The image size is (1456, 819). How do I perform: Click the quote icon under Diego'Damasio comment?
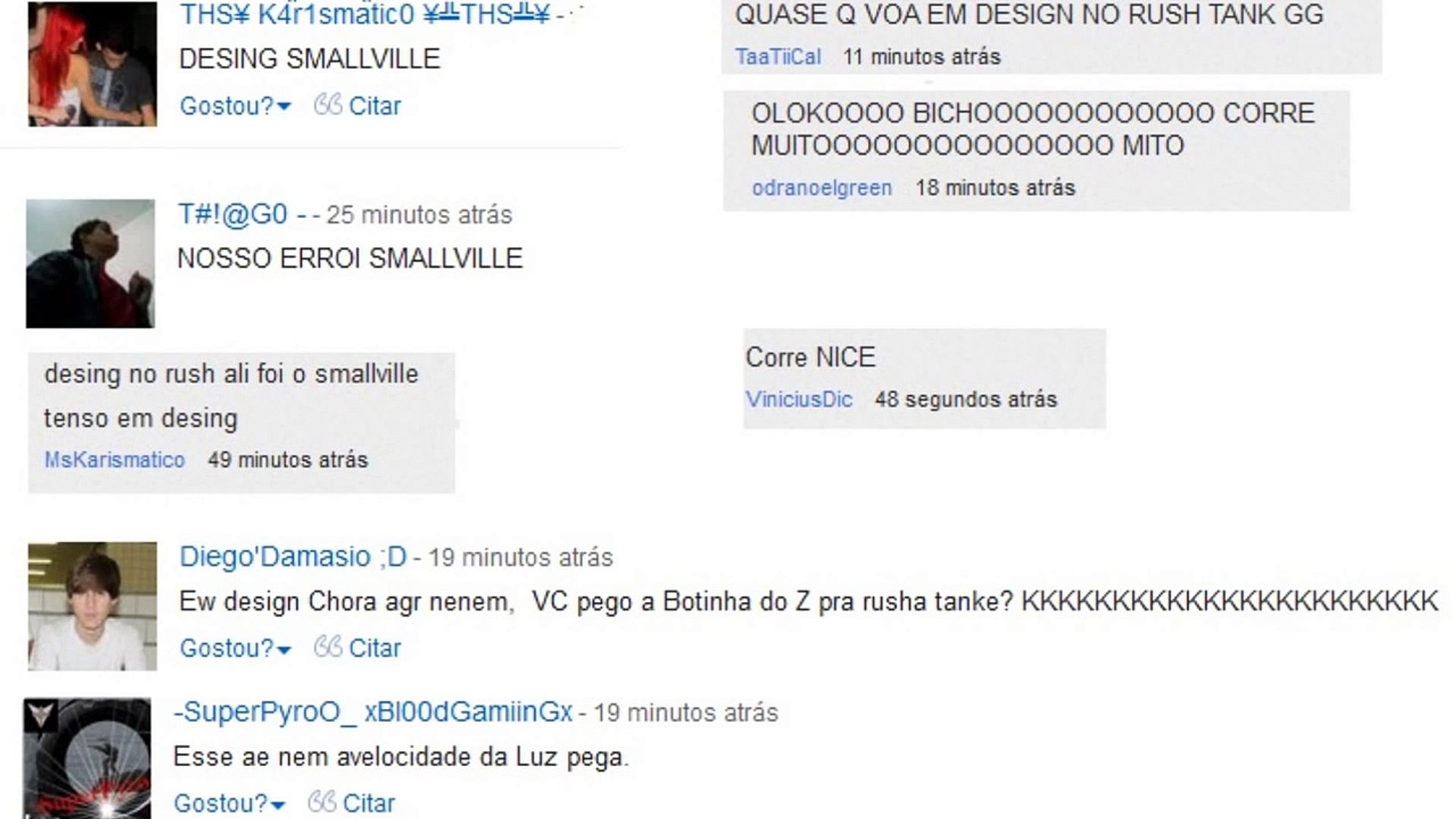328,647
